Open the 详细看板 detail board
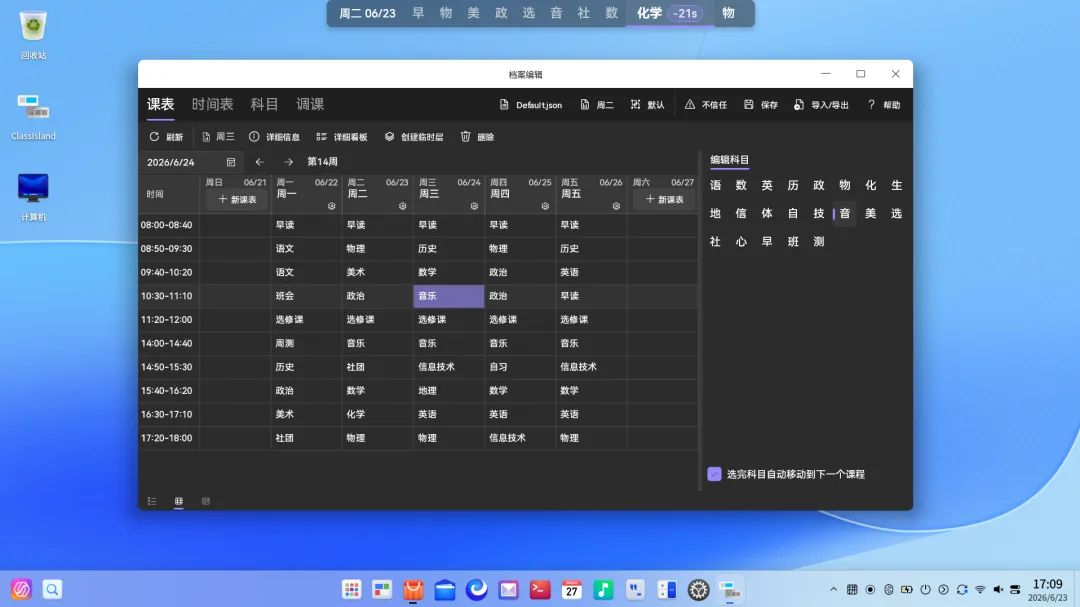This screenshot has height=607, width=1080. [342, 136]
